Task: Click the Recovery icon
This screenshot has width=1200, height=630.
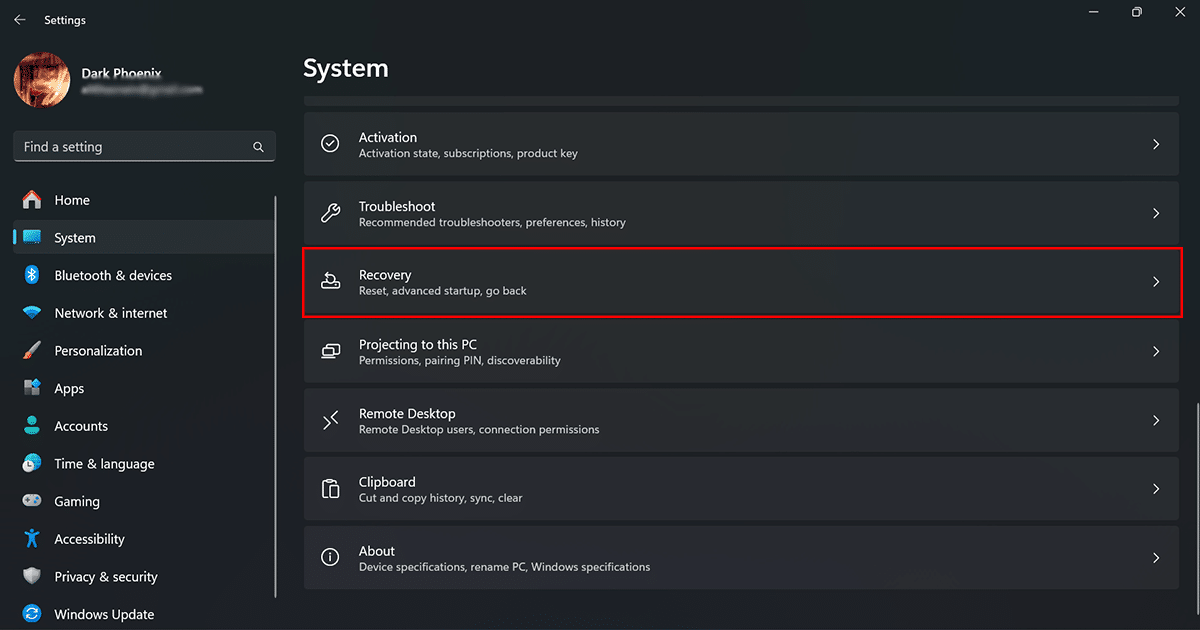Action: click(x=330, y=282)
